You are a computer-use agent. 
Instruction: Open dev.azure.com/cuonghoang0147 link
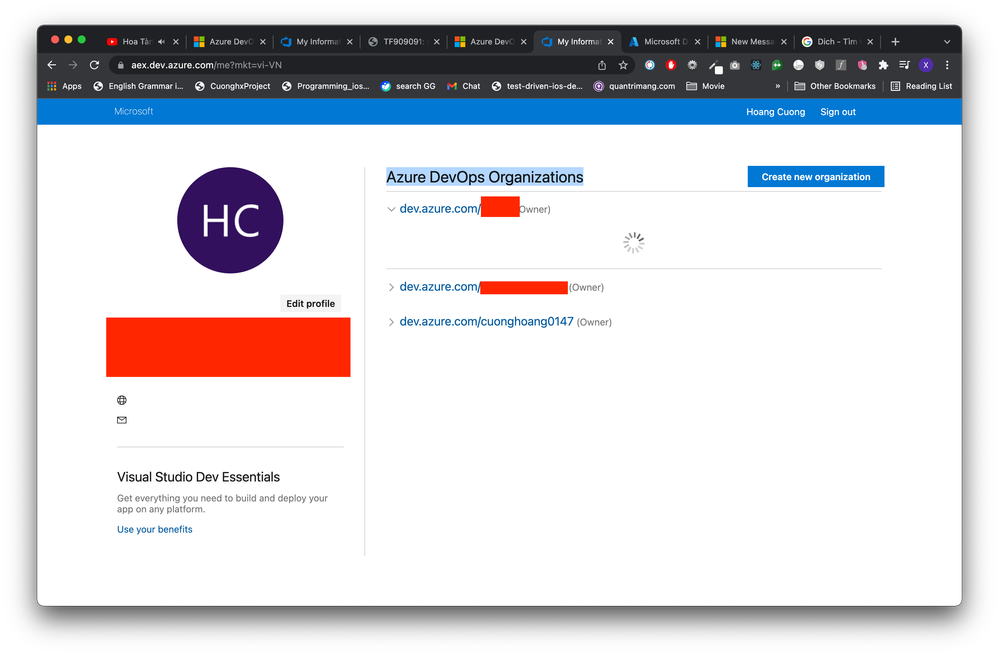[486, 322]
